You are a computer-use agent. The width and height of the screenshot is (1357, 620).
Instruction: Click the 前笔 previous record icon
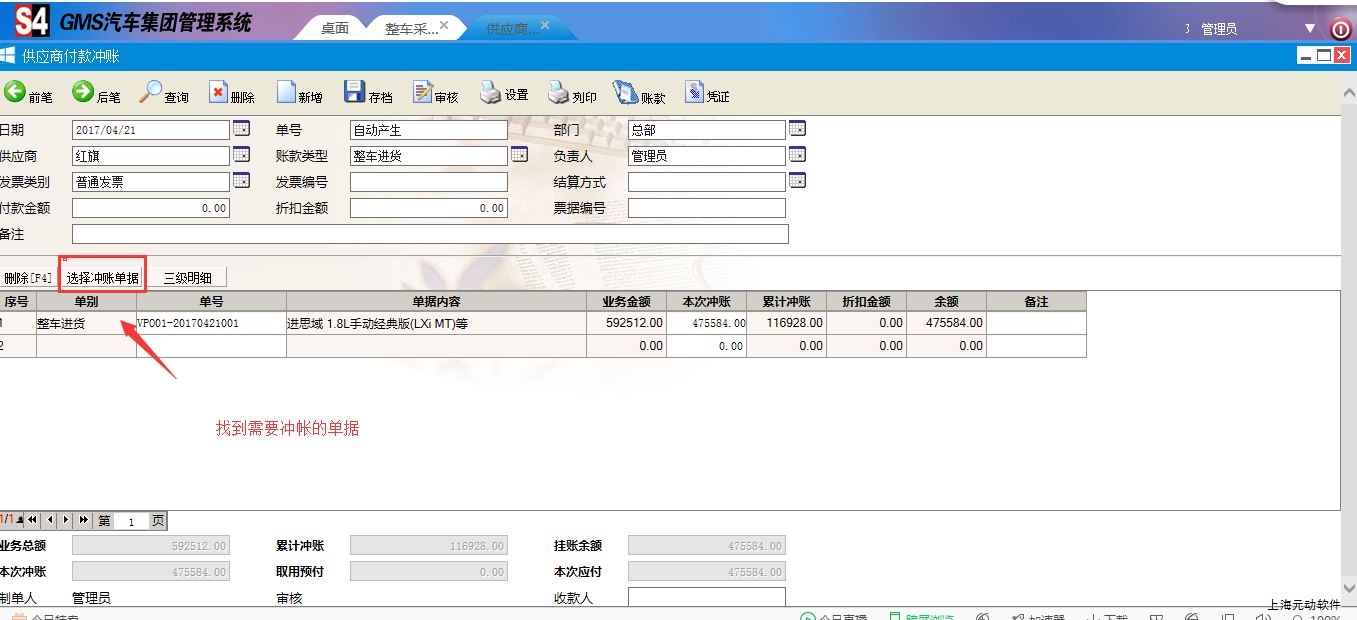point(16,93)
